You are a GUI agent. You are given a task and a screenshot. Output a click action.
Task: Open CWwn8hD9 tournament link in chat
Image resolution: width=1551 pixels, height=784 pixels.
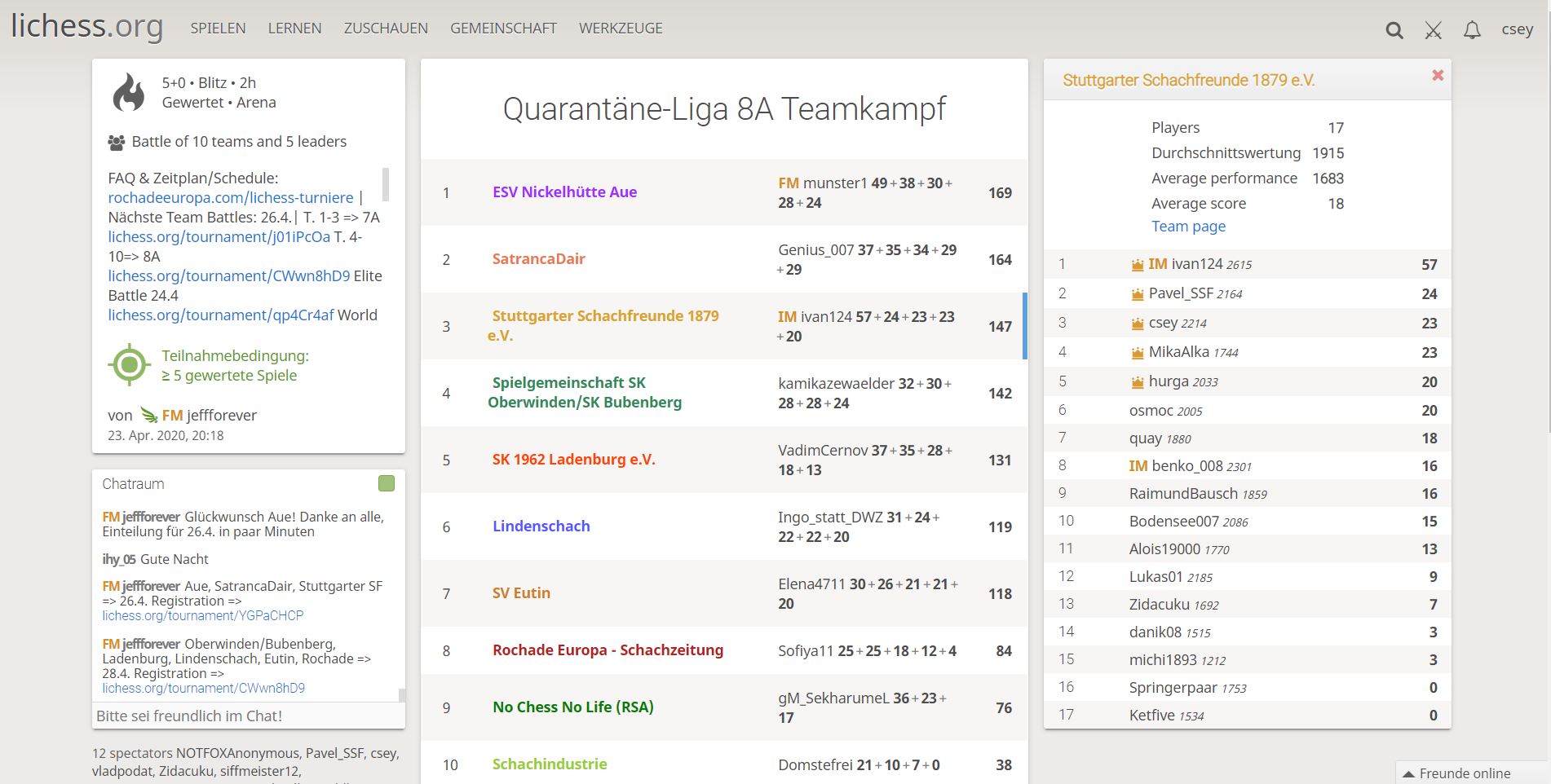coord(203,688)
